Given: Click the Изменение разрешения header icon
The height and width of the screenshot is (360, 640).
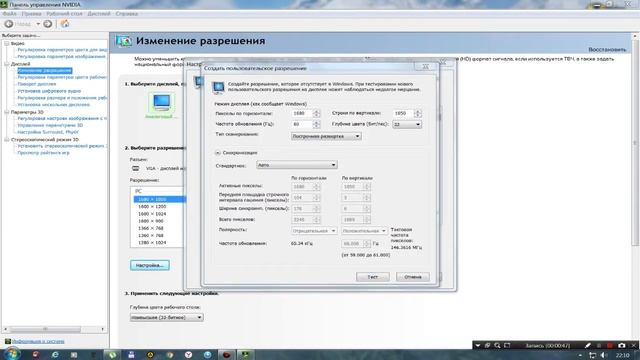Looking at the screenshot, I should pos(123,41).
